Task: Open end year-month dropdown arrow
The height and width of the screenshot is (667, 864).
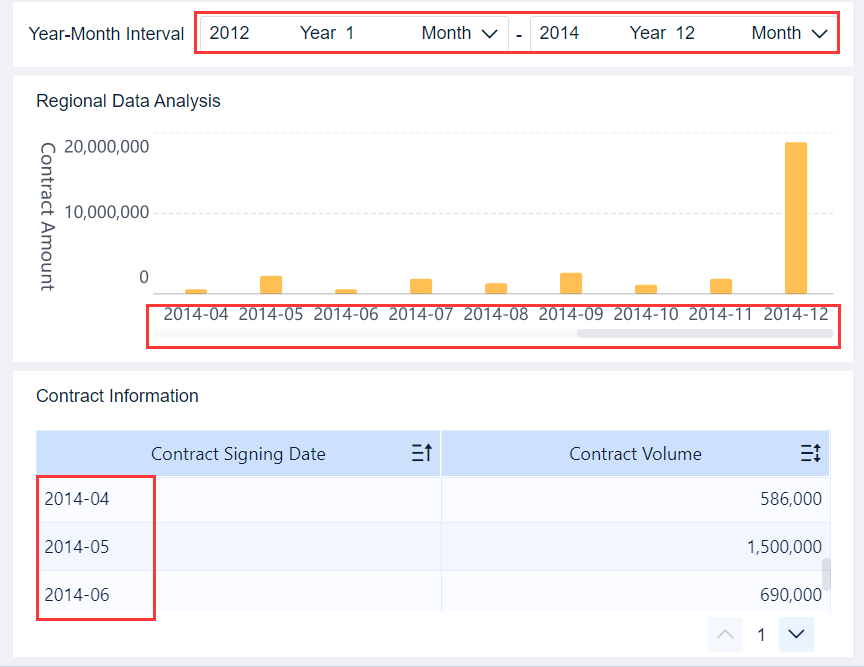Action: [x=819, y=33]
